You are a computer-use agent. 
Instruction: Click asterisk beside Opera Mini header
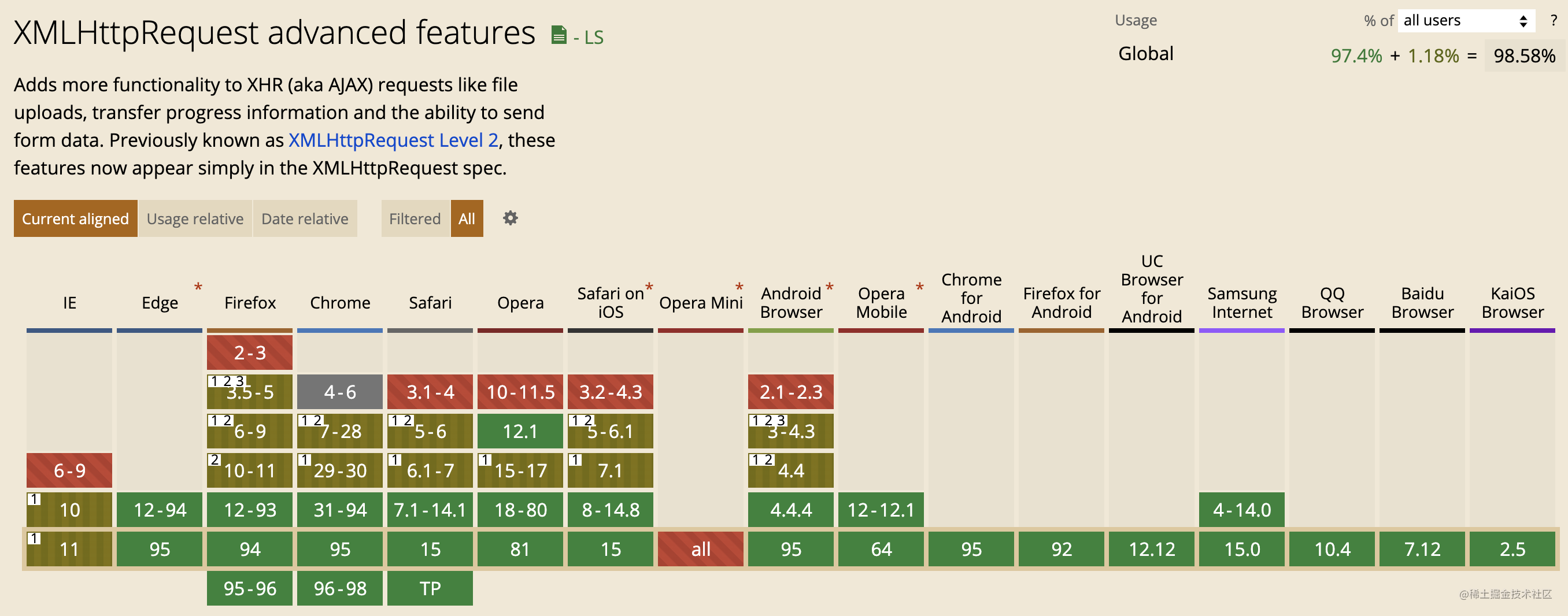click(x=739, y=287)
